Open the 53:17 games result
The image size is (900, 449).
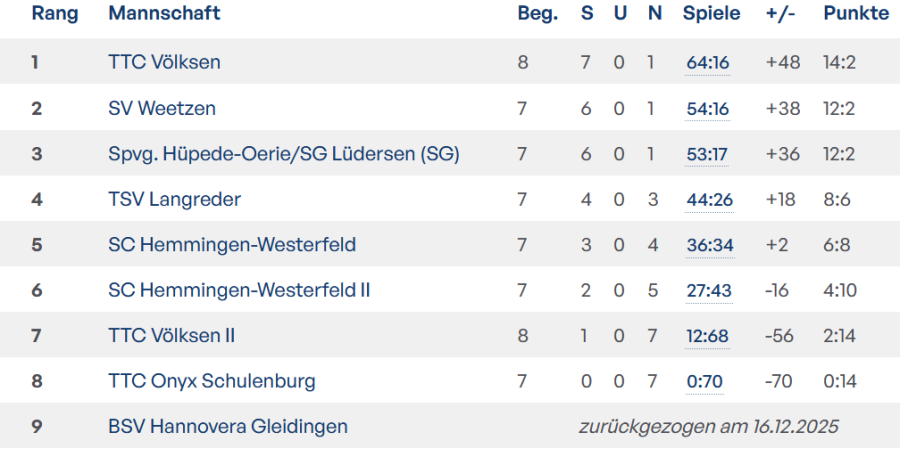pos(708,154)
